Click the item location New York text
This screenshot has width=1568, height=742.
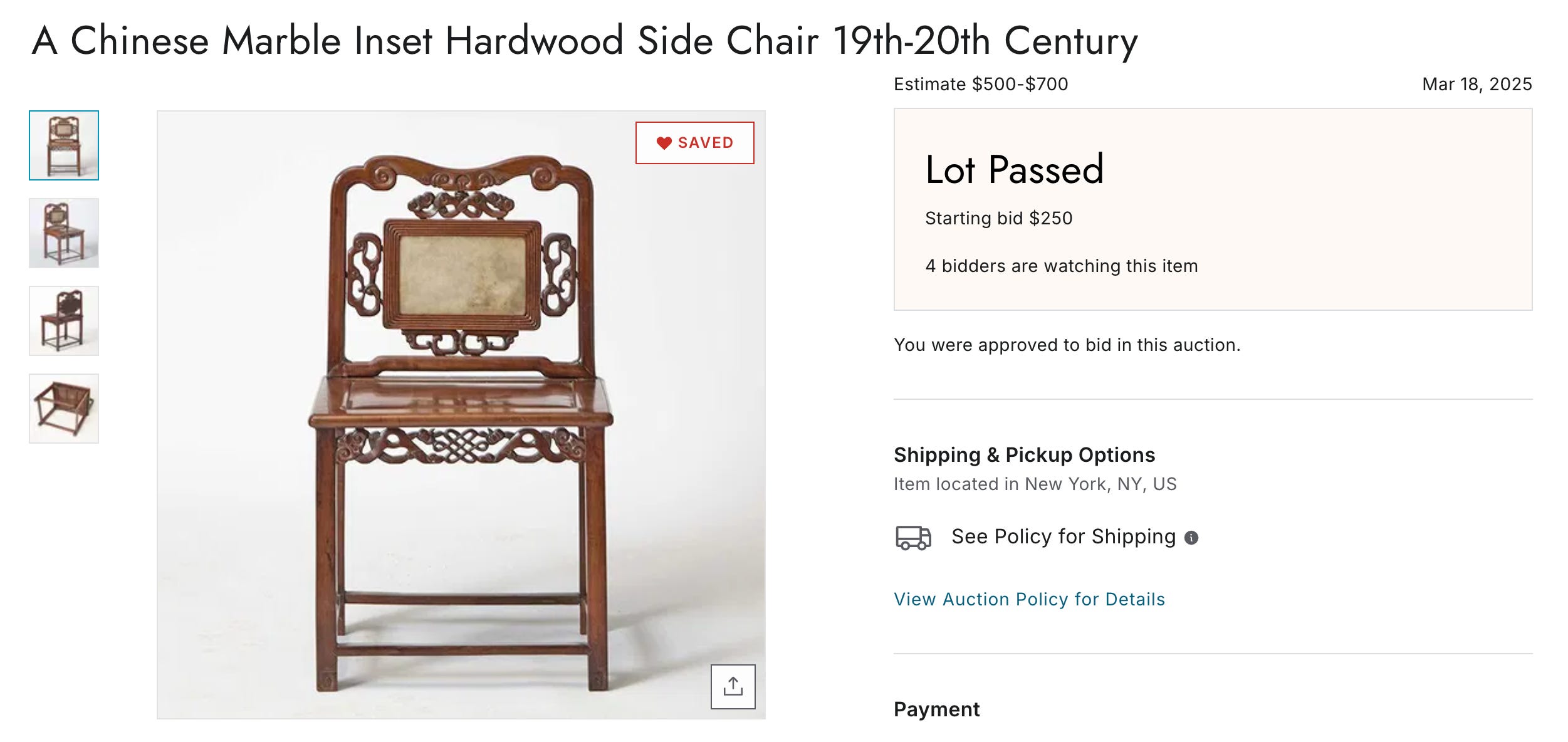[x=1035, y=484]
